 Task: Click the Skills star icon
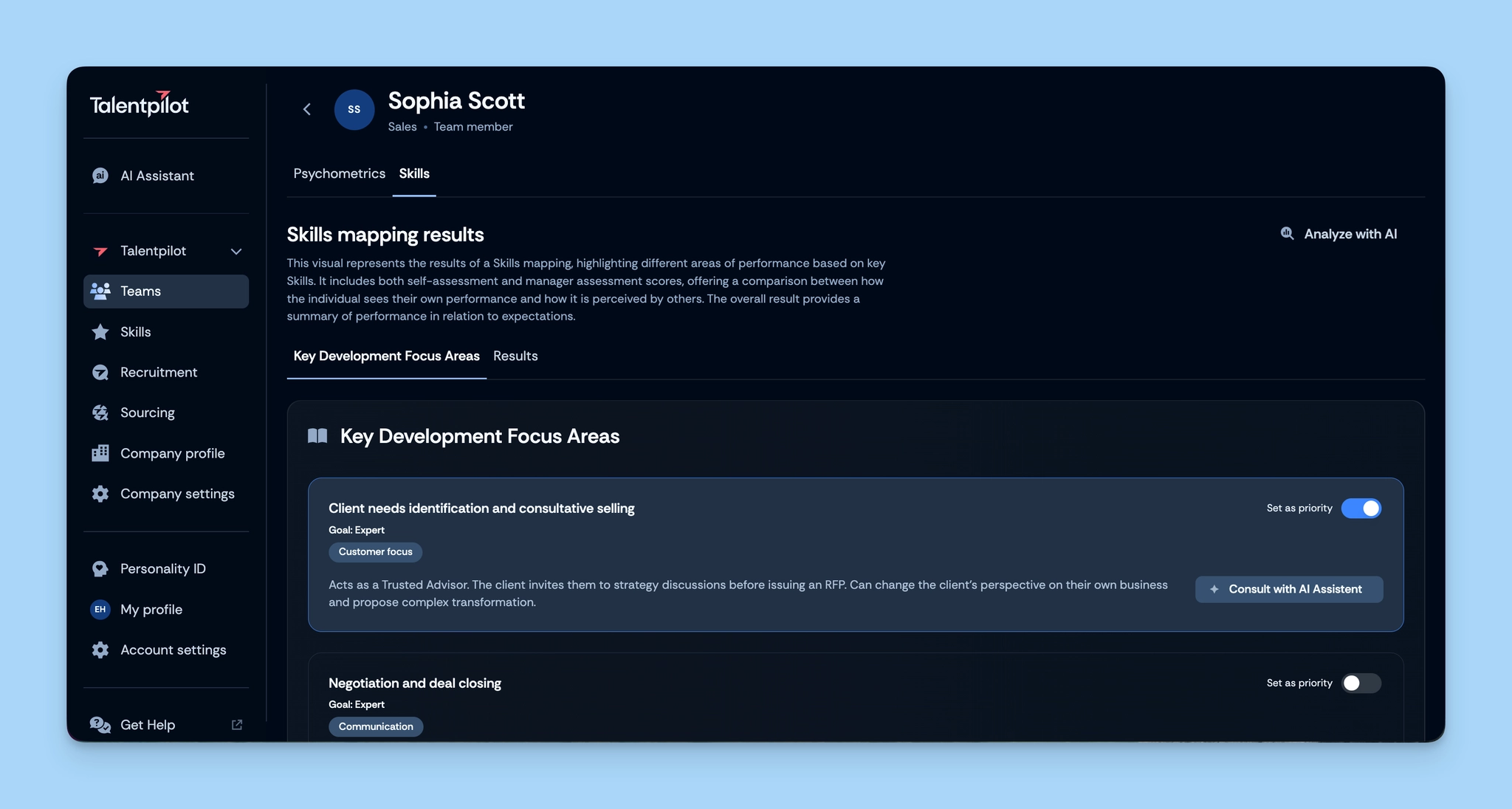100,332
